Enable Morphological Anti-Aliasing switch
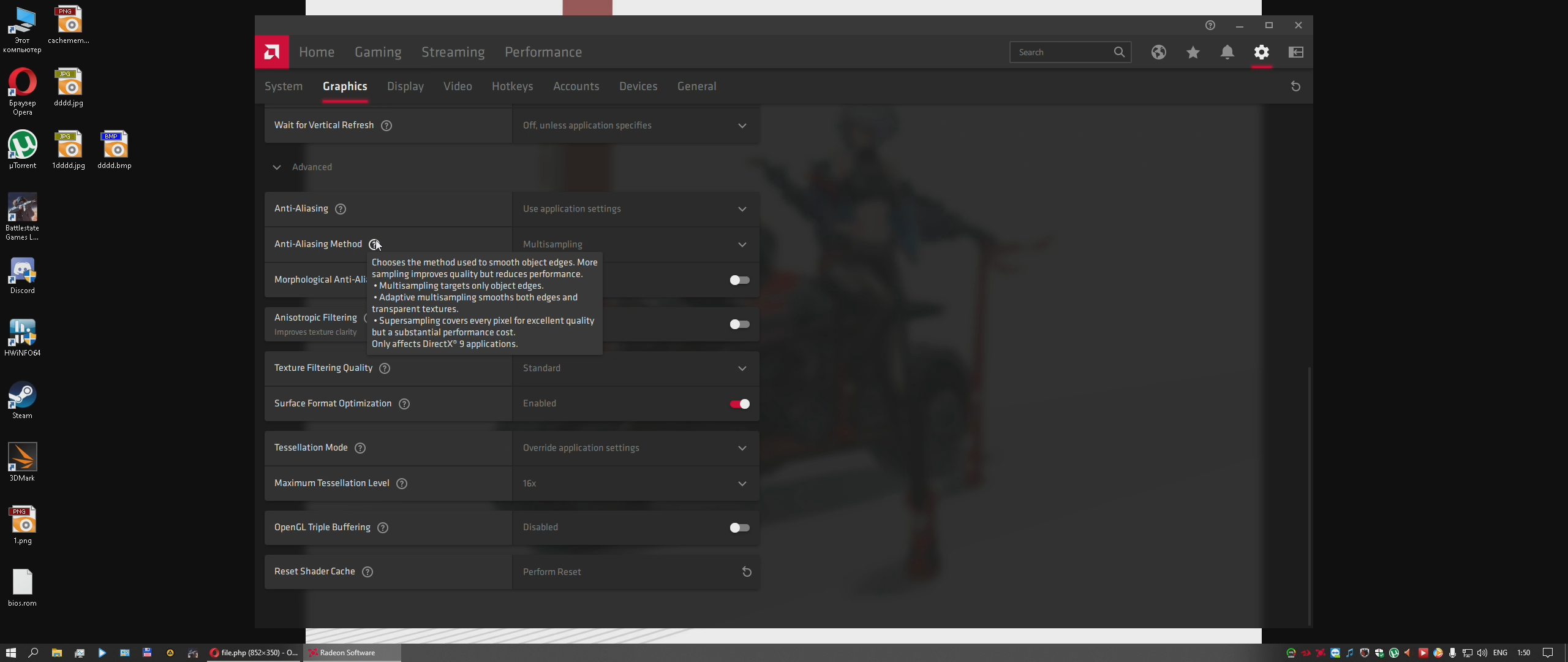This screenshot has width=1568, height=662. [739, 280]
